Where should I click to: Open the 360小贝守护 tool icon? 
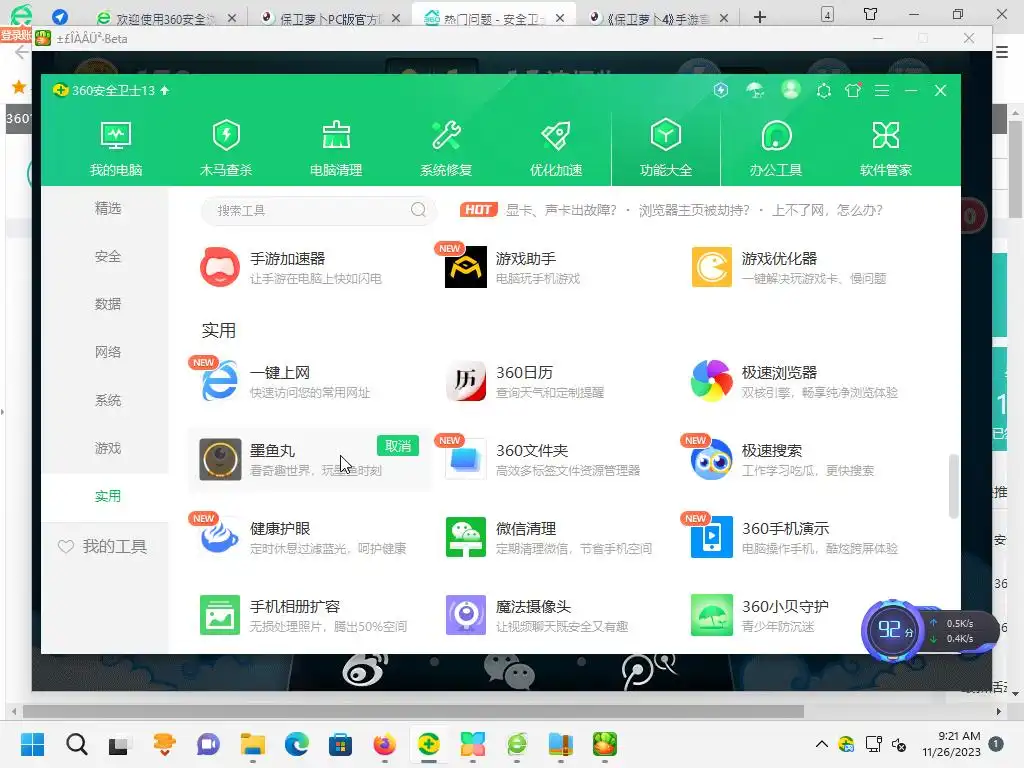point(711,615)
